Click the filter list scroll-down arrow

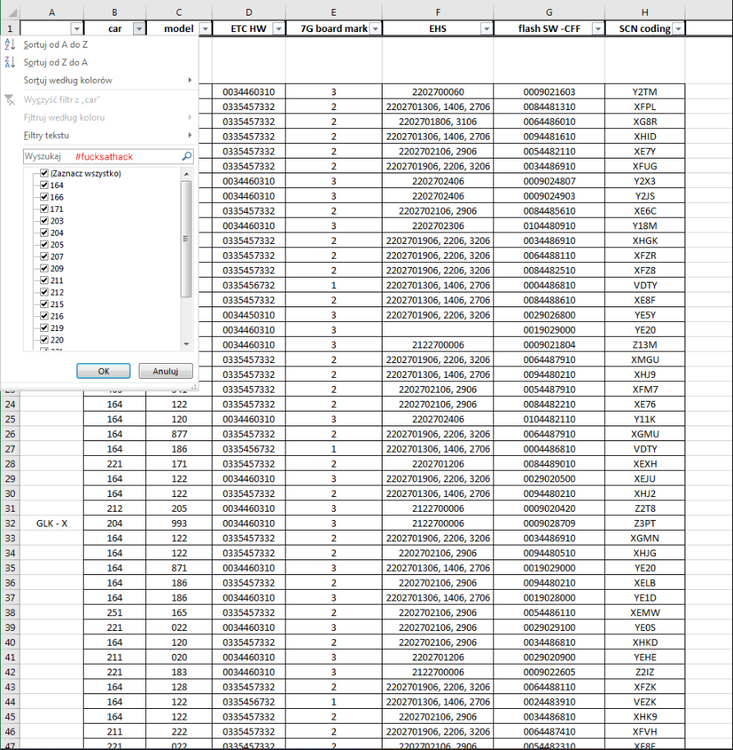point(187,344)
